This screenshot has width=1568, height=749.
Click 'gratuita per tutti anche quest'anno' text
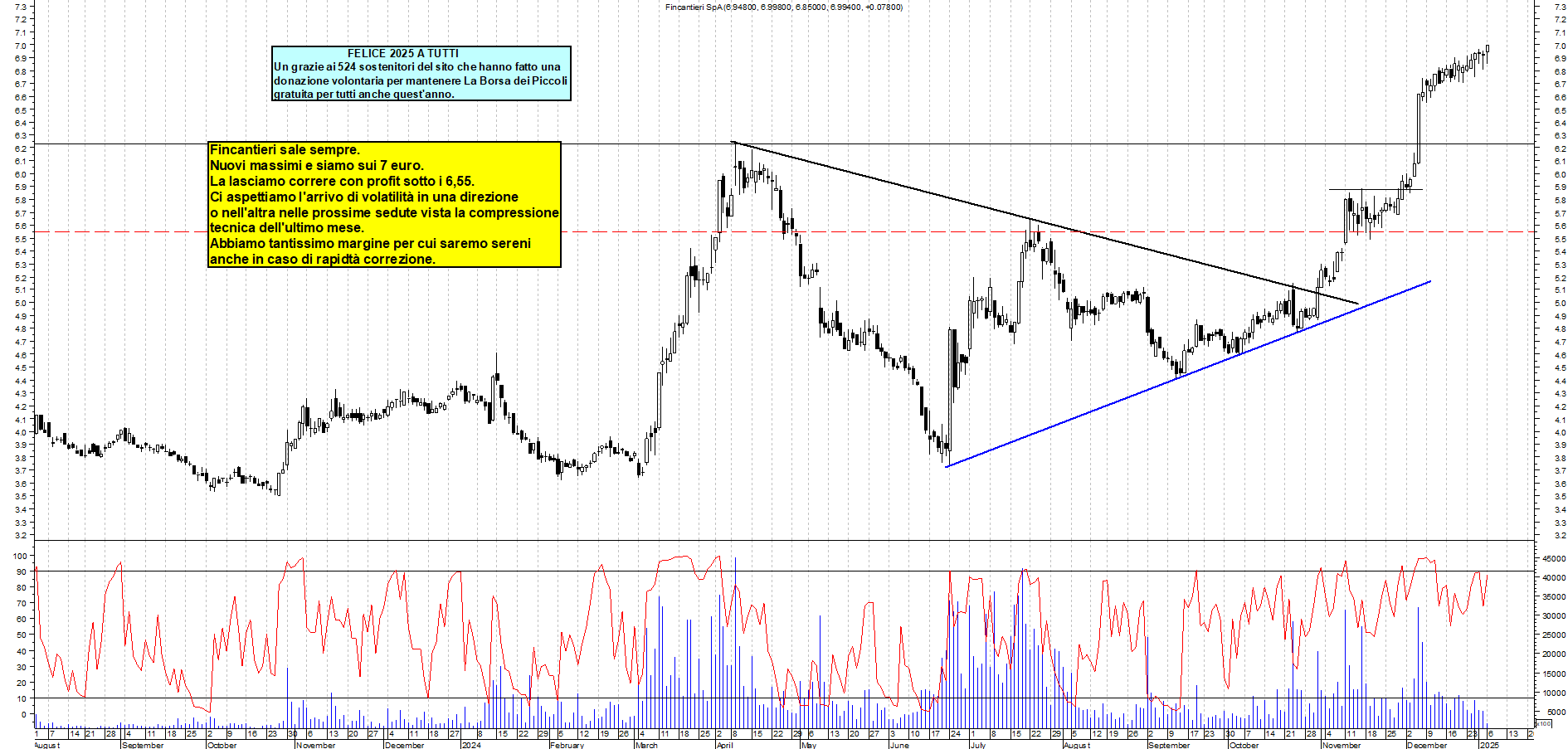[364, 94]
